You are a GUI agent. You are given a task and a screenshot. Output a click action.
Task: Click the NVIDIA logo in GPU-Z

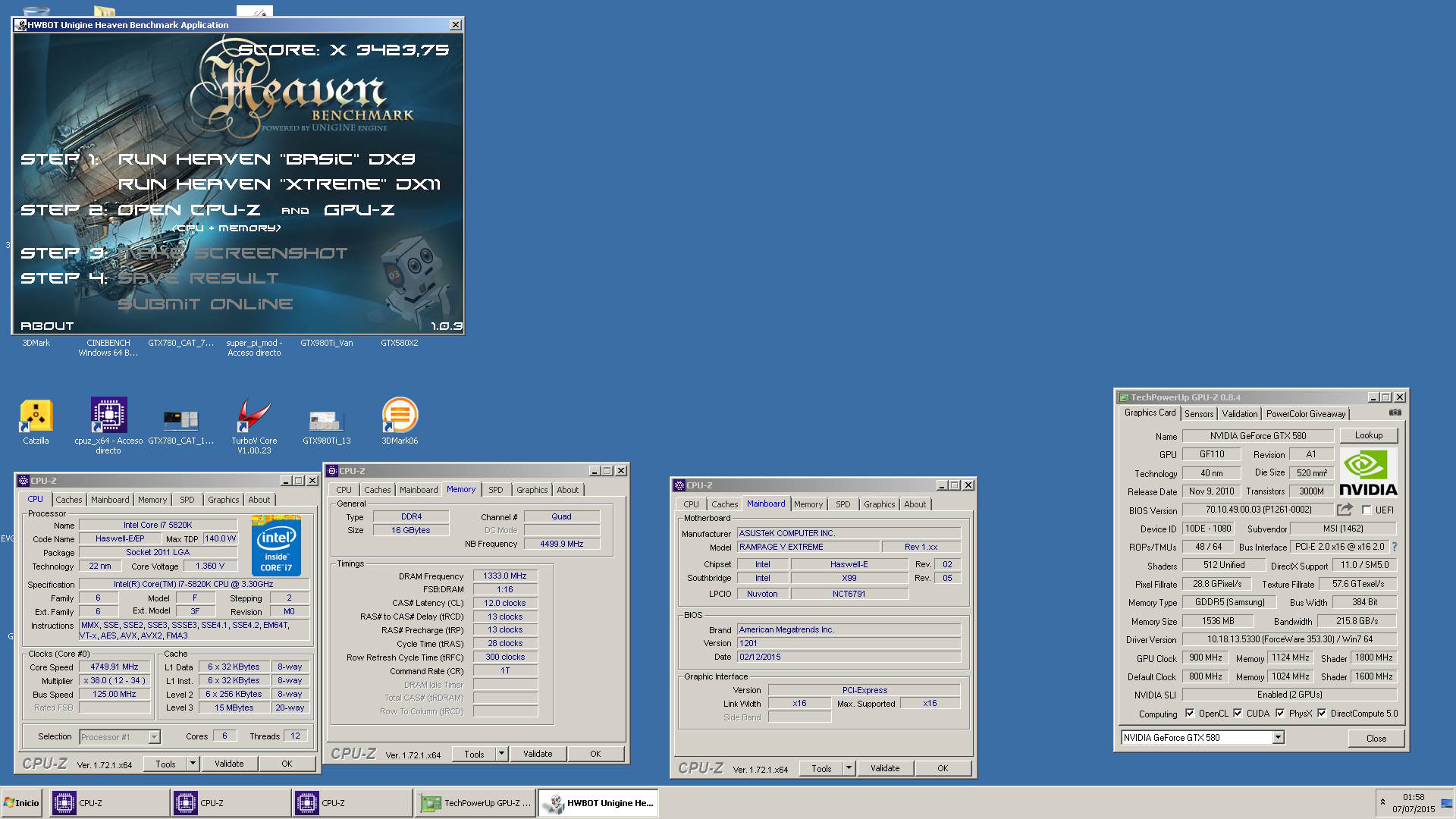coord(1368,472)
